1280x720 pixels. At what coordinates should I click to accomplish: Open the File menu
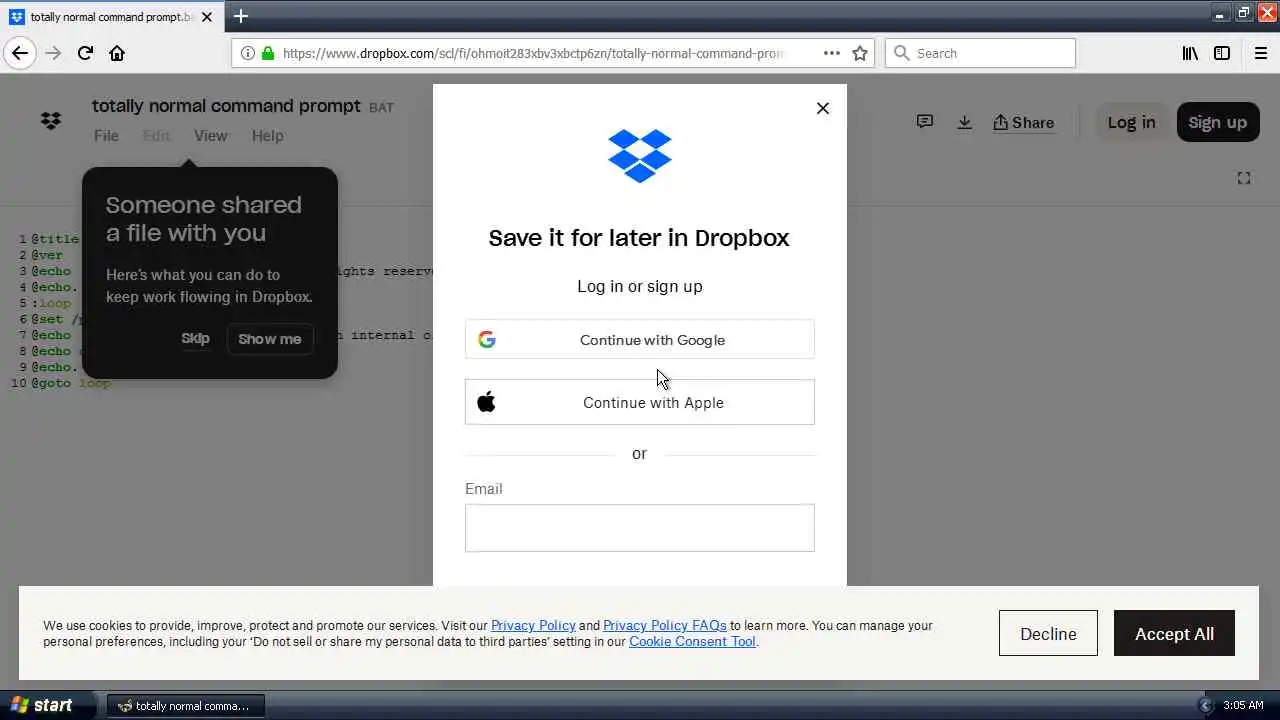tap(106, 136)
